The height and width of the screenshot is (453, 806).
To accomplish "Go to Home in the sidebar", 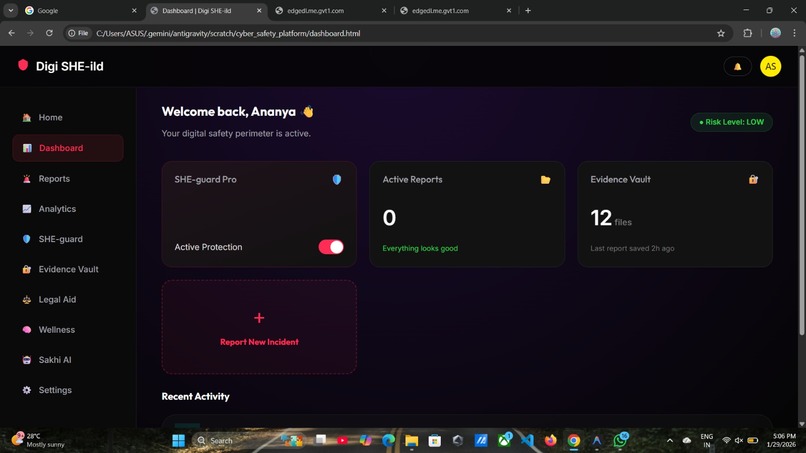I will [68, 118].
